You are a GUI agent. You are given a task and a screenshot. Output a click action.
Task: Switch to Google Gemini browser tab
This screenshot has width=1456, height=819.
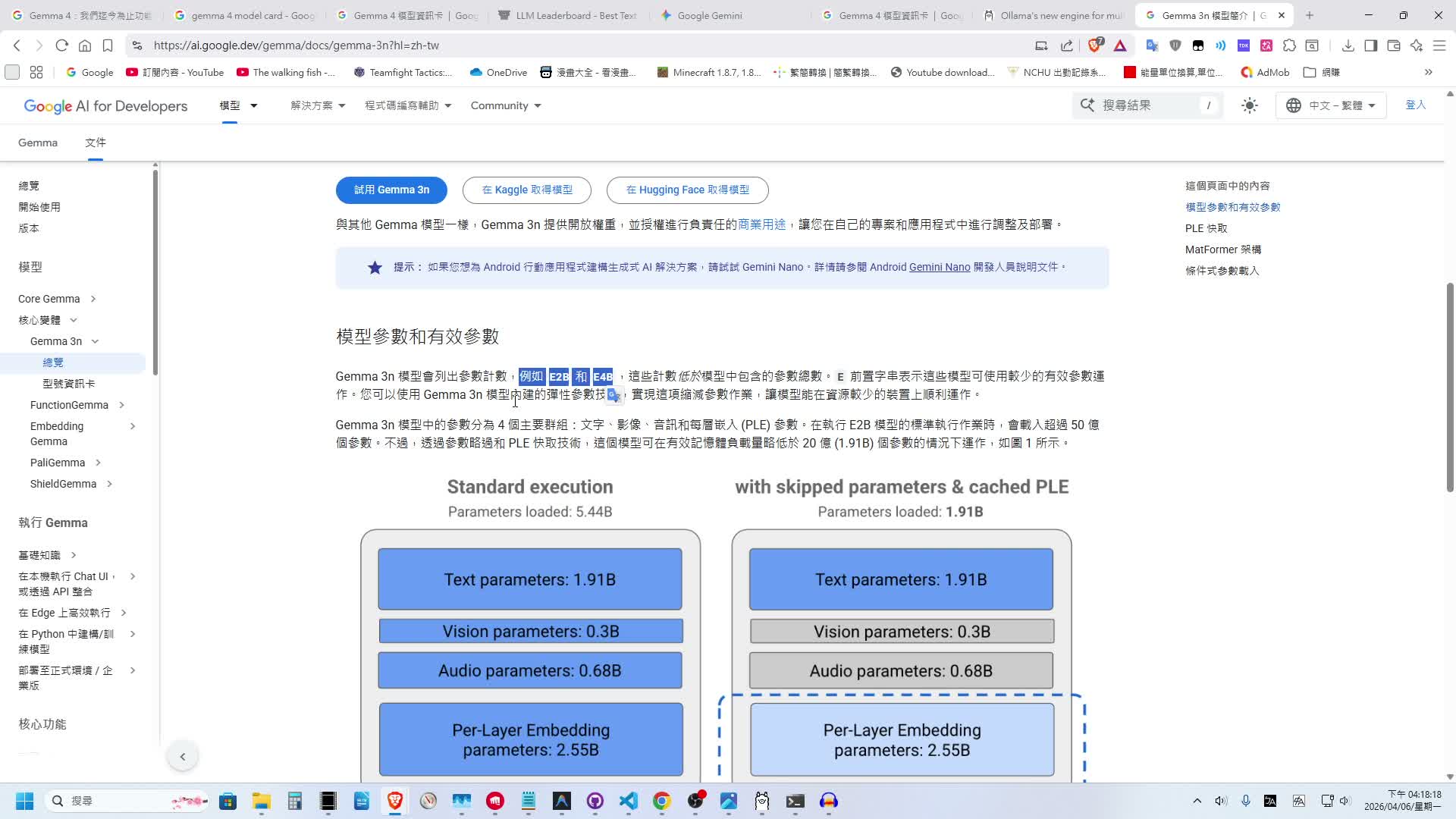point(733,15)
